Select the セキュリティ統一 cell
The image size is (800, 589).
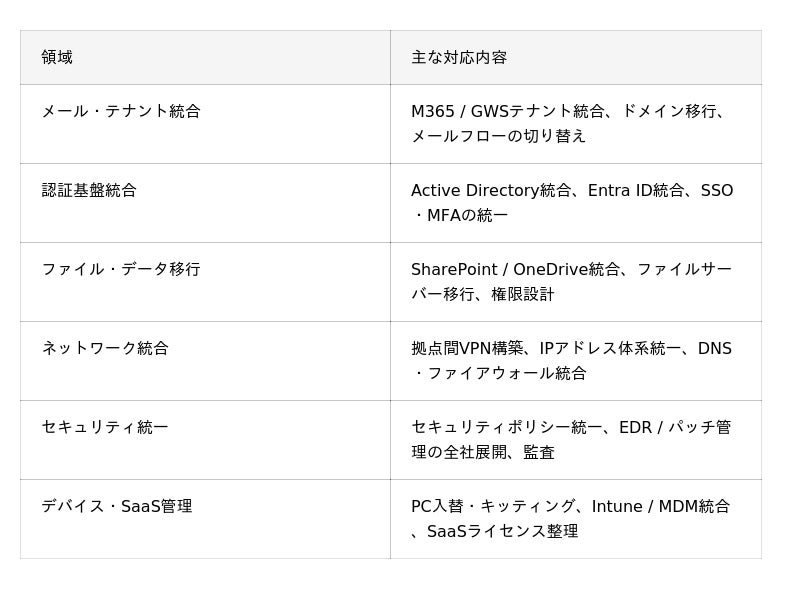(x=105, y=427)
